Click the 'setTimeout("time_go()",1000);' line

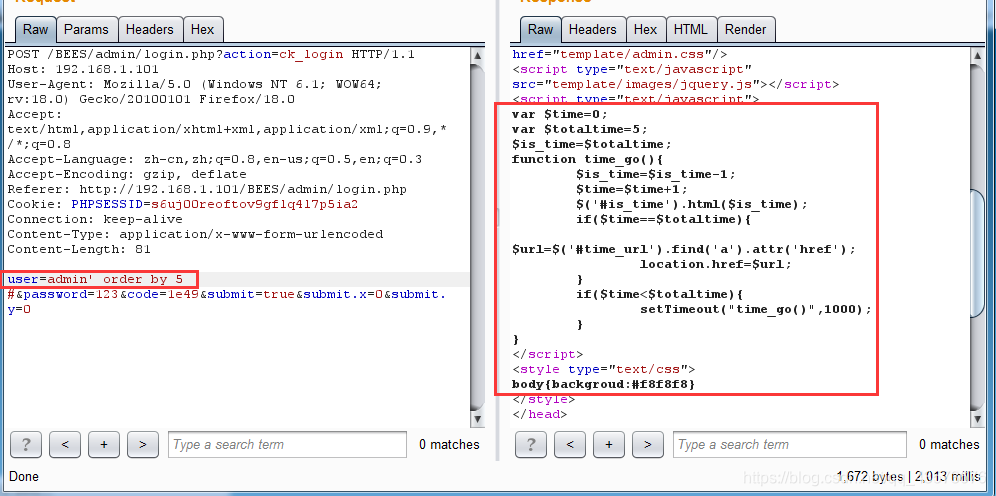tap(755, 309)
